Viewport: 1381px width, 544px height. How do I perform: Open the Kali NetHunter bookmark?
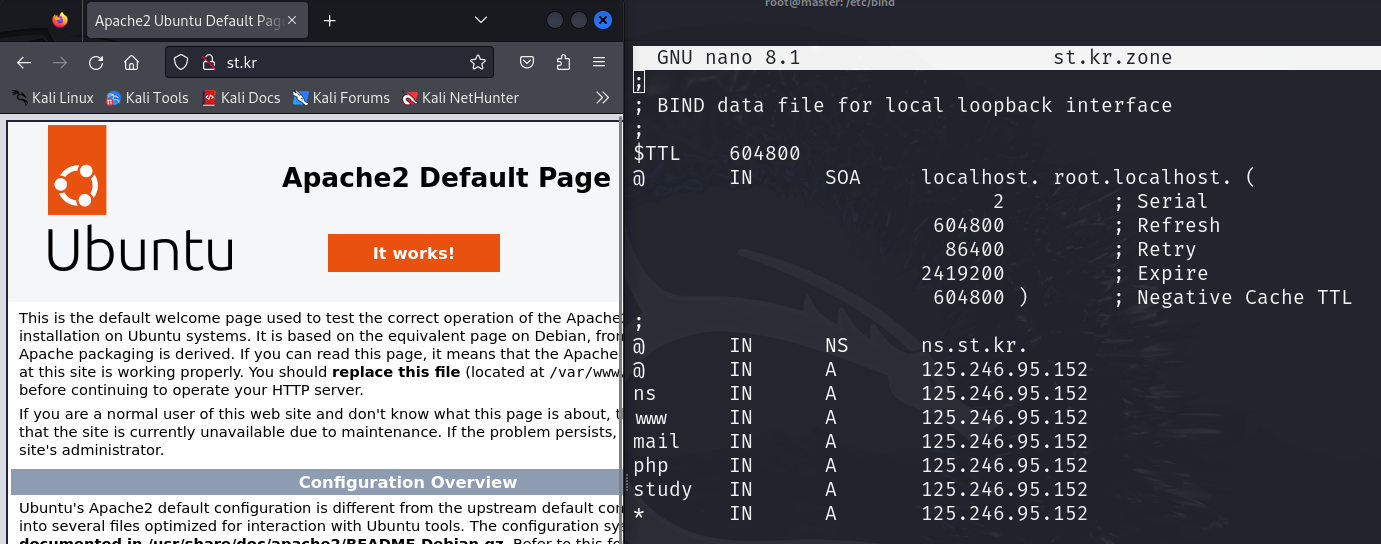(460, 98)
